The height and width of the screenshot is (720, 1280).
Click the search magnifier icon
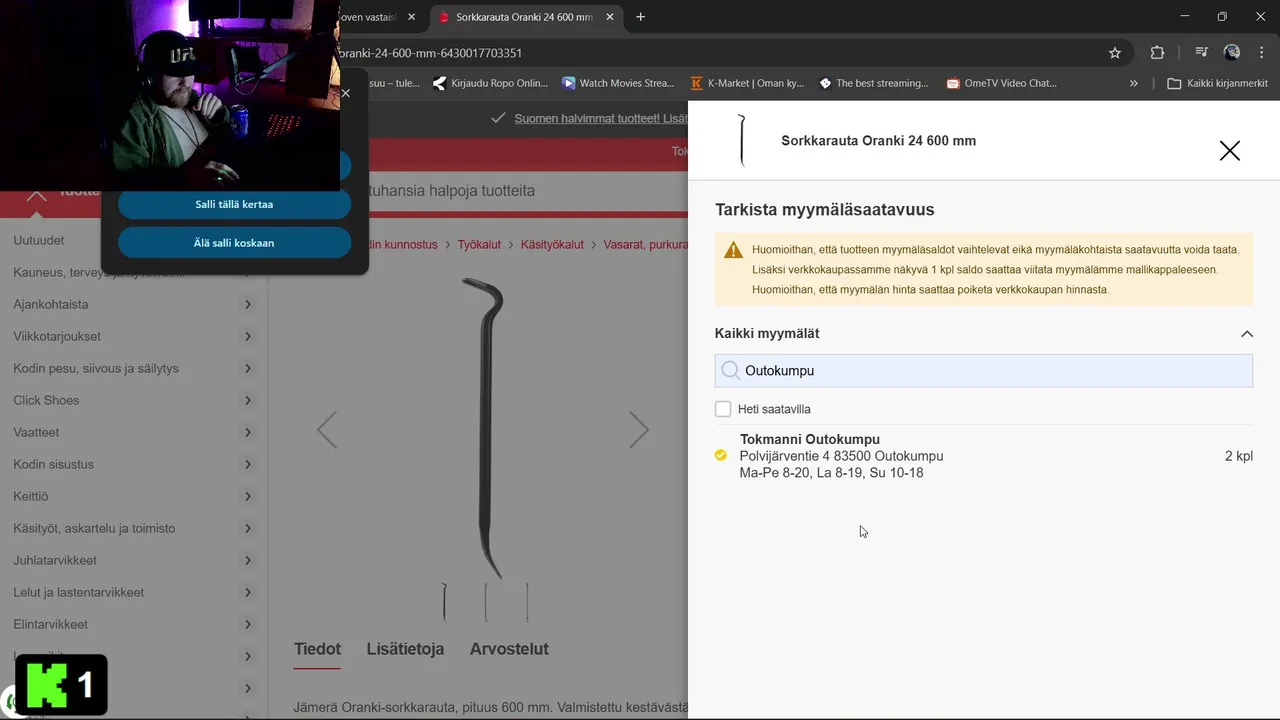tap(730, 370)
